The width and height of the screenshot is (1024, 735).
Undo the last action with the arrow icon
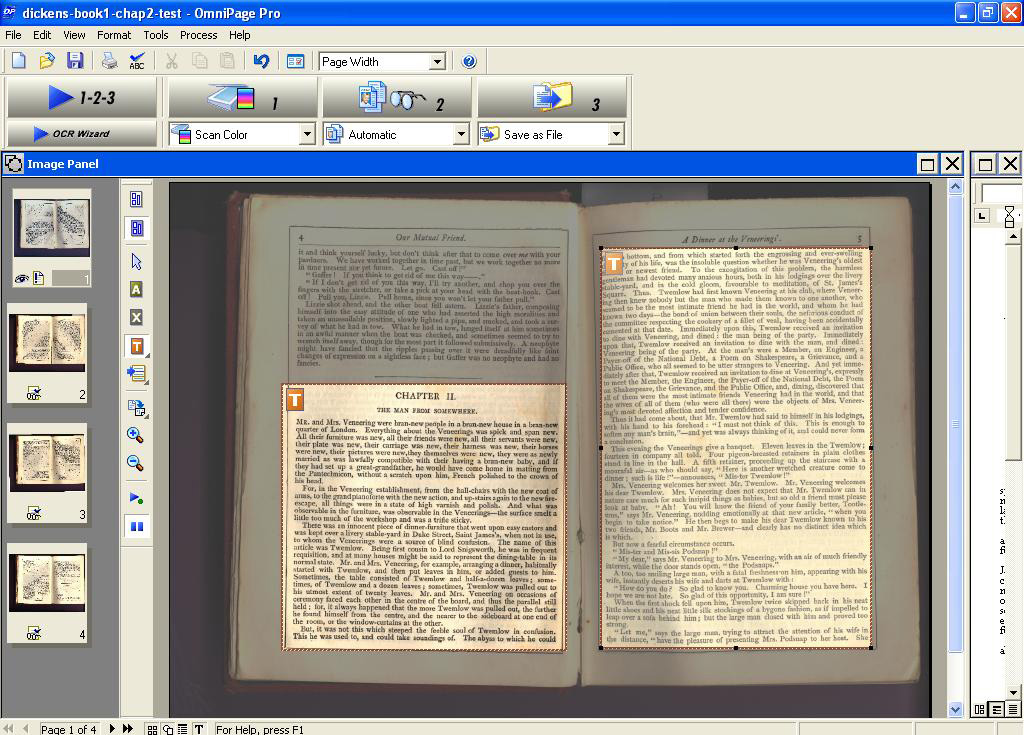point(261,61)
